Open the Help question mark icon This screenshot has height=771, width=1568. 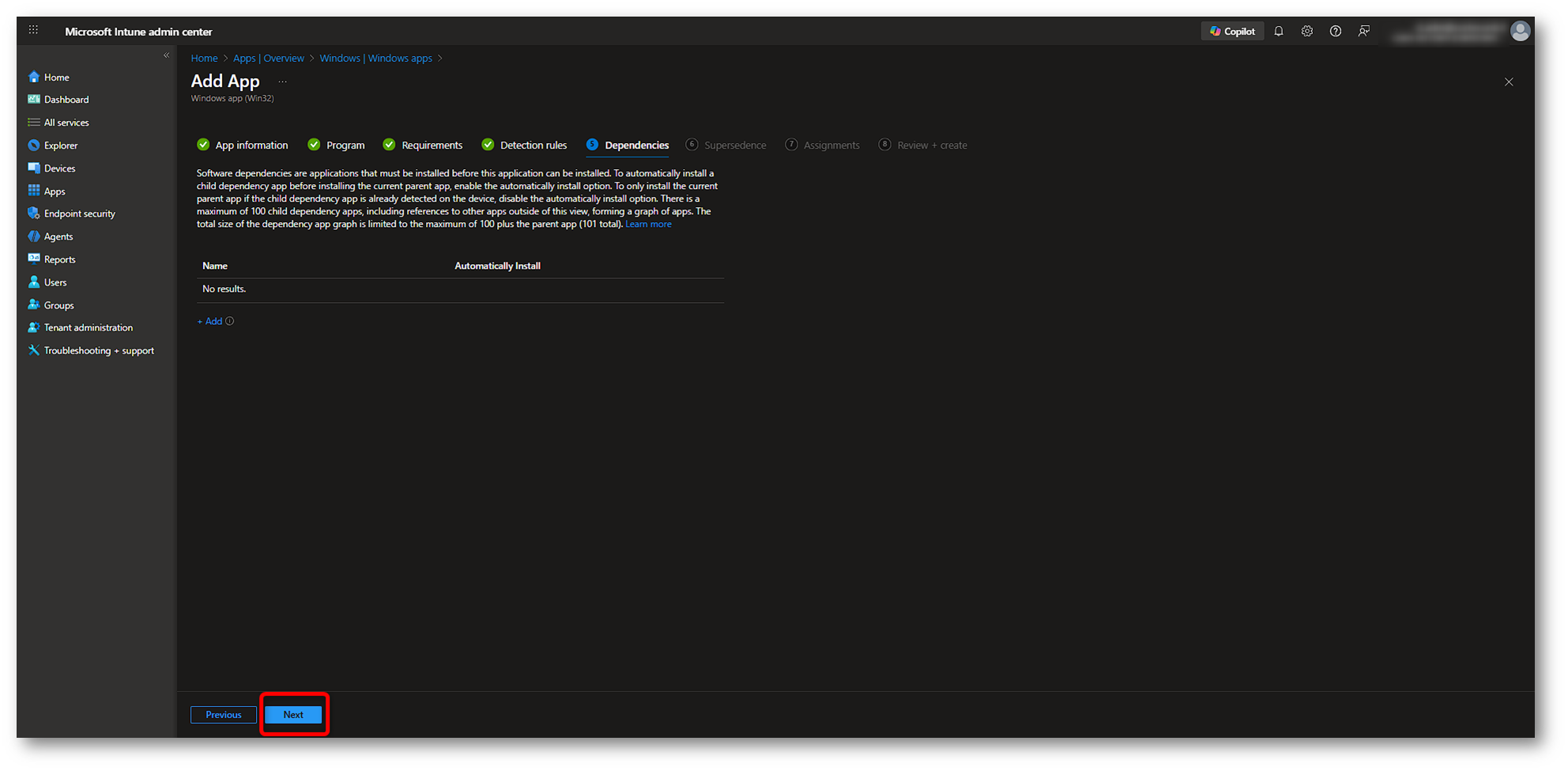click(x=1336, y=32)
